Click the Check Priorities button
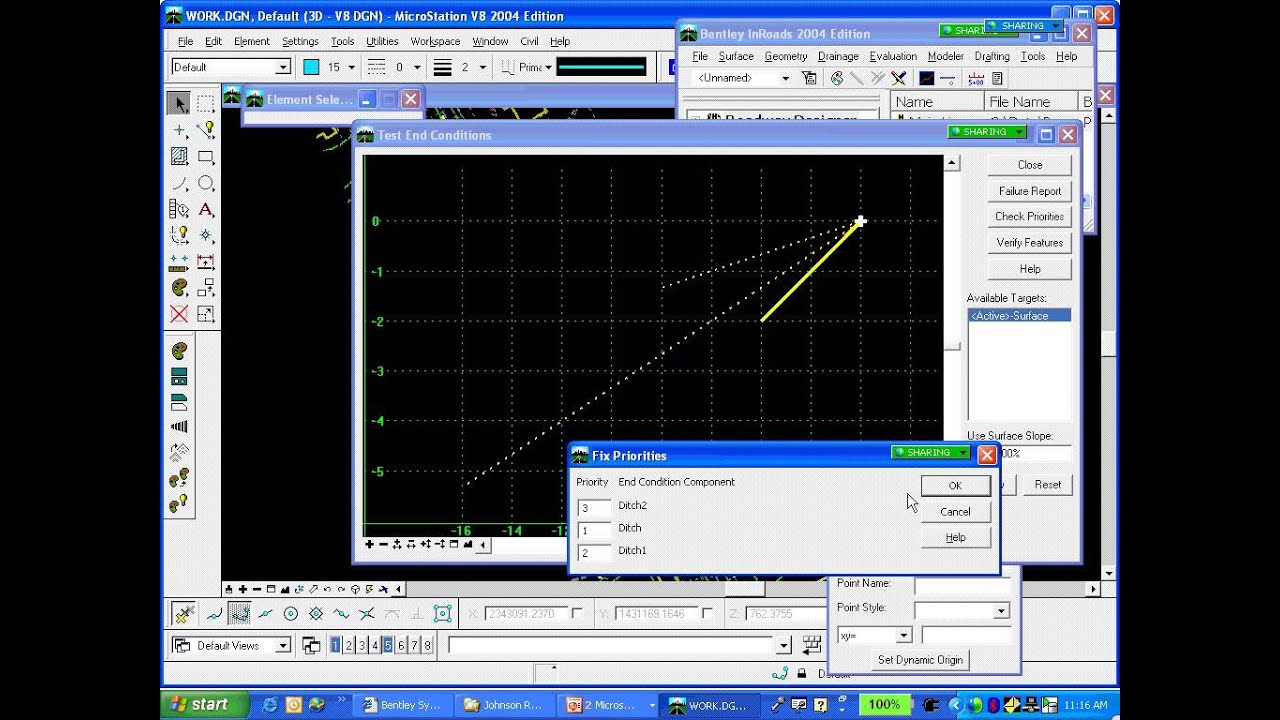The width and height of the screenshot is (1280, 720). (1030, 217)
